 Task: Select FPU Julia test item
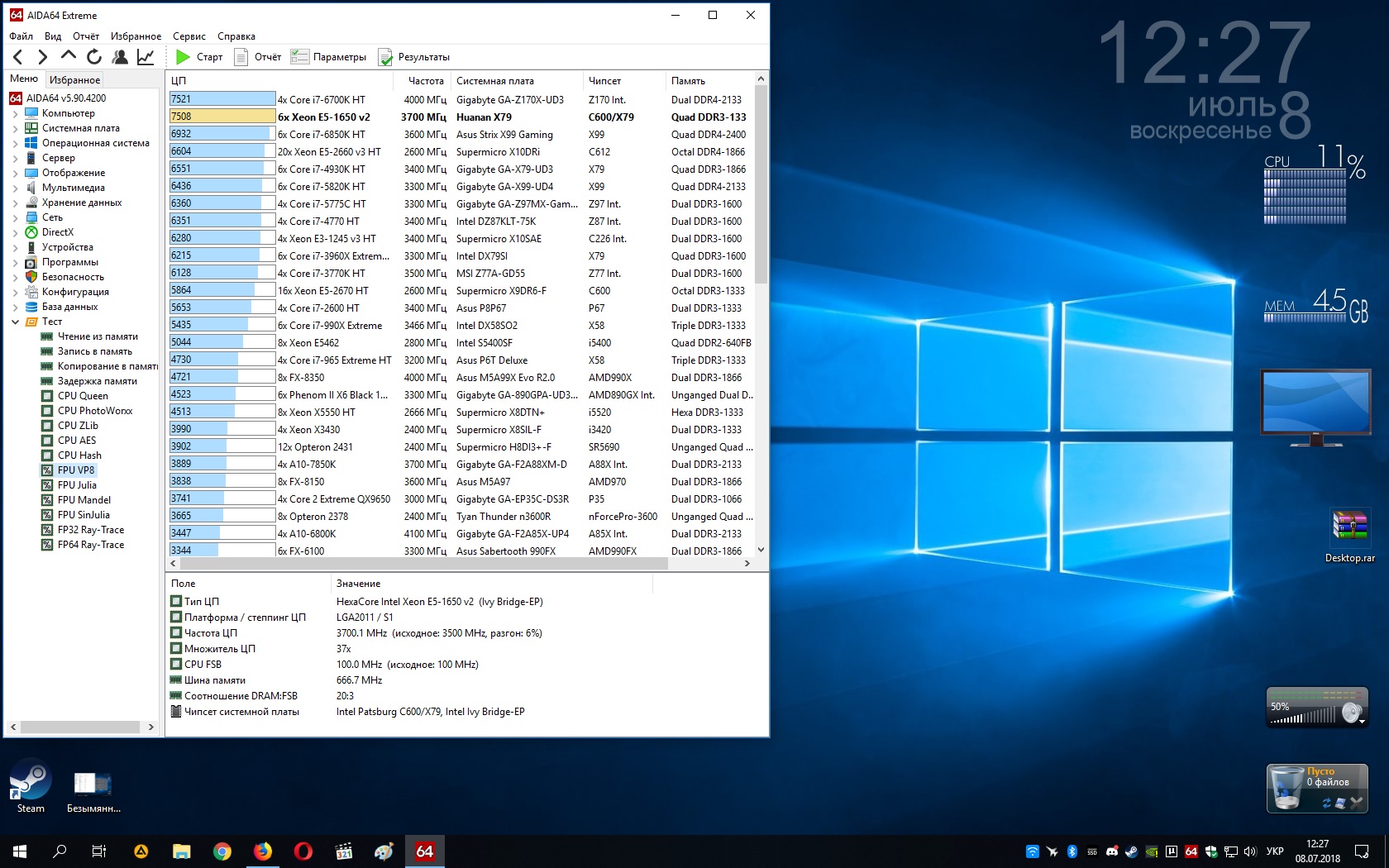[x=77, y=485]
